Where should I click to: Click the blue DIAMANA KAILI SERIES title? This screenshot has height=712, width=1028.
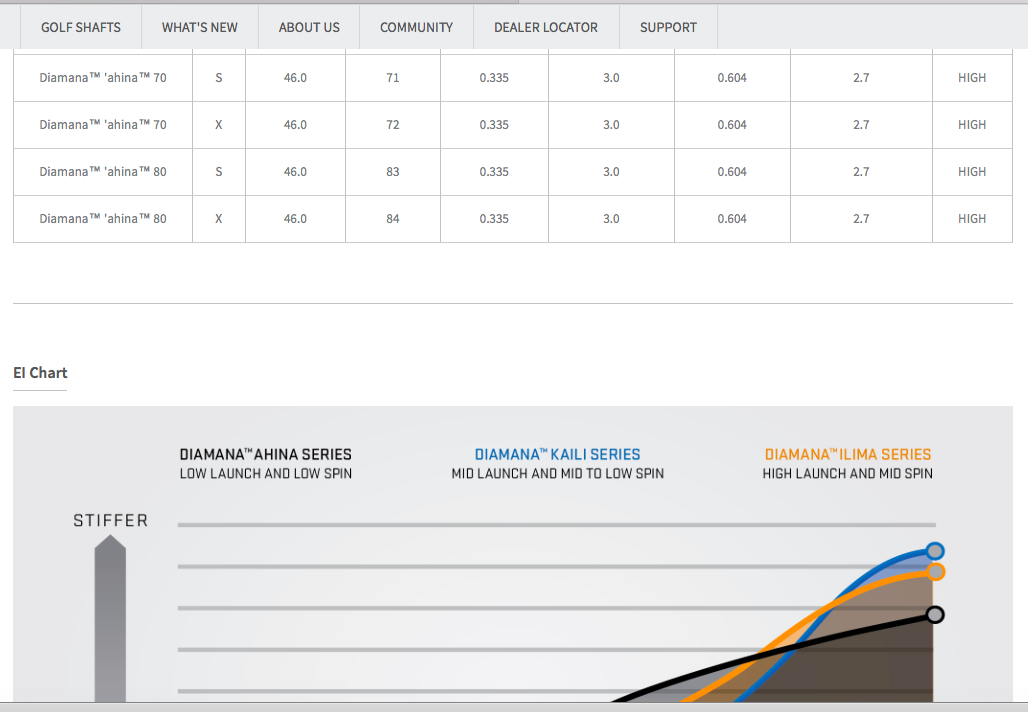(557, 454)
